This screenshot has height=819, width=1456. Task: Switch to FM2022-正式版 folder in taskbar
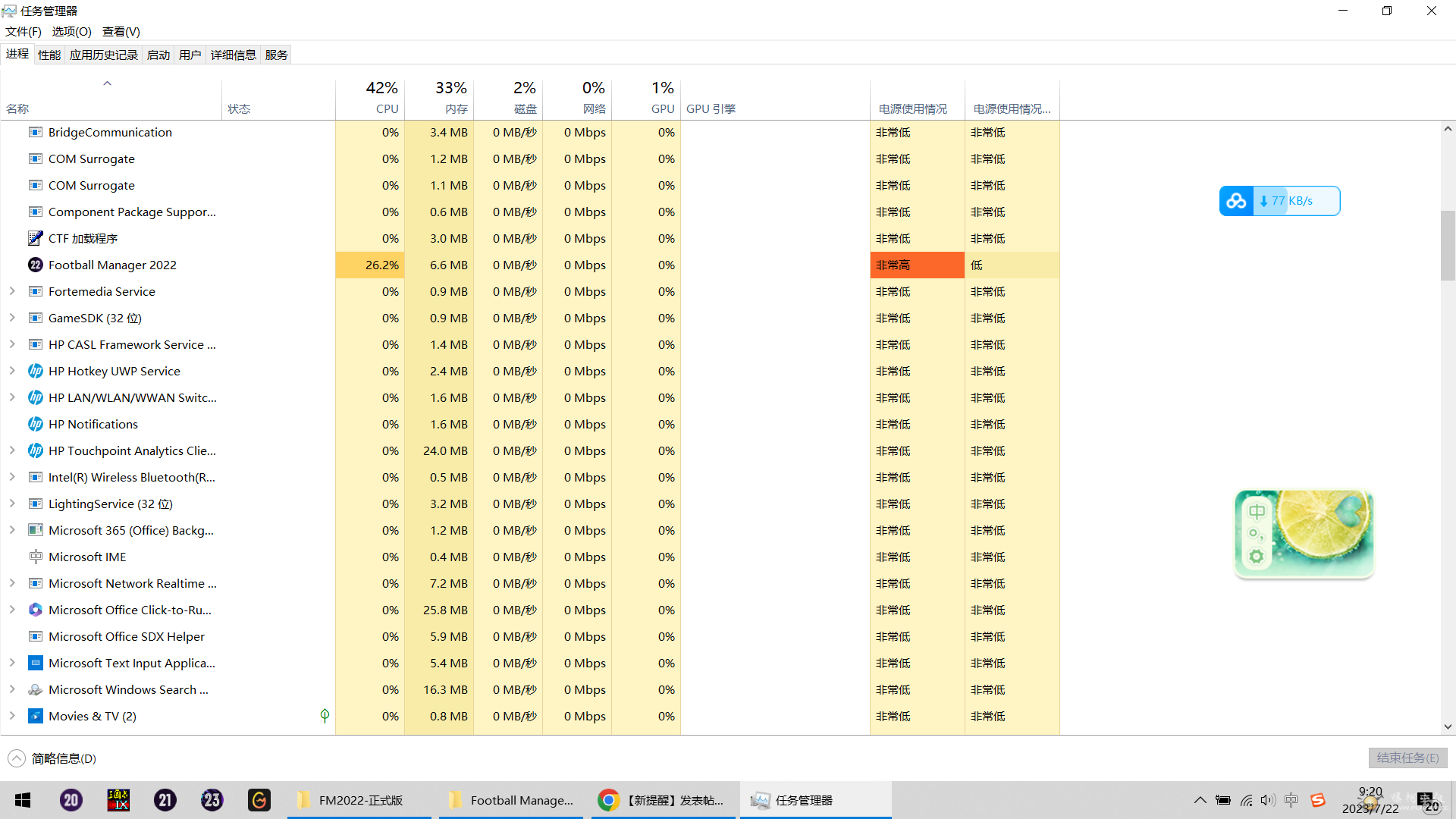point(359,800)
